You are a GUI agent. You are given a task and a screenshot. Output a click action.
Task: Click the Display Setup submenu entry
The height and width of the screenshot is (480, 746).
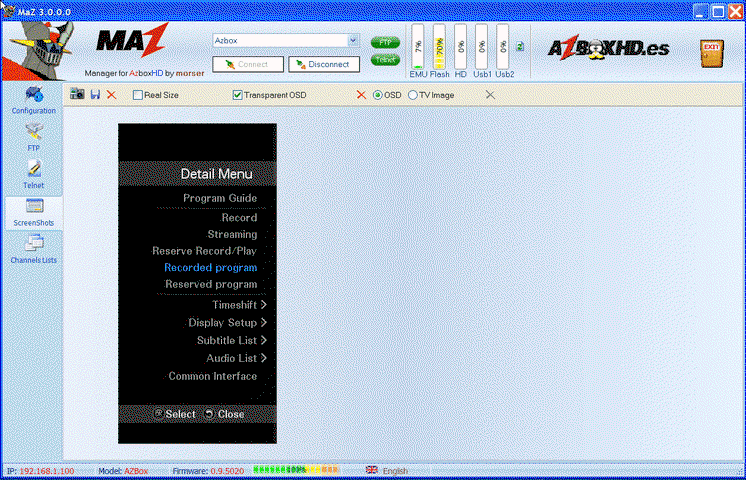[227, 323]
